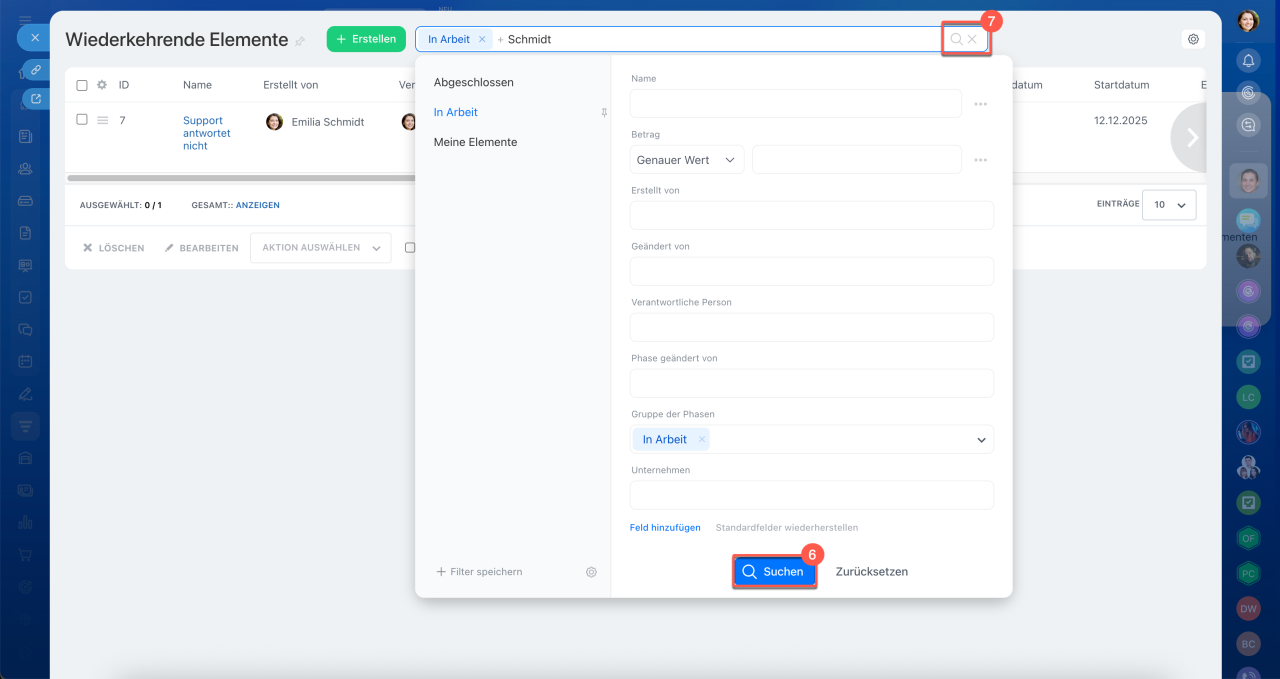Image resolution: width=1280 pixels, height=679 pixels.
Task: Open shopping cart icon in left sidebar
Action: point(26,554)
